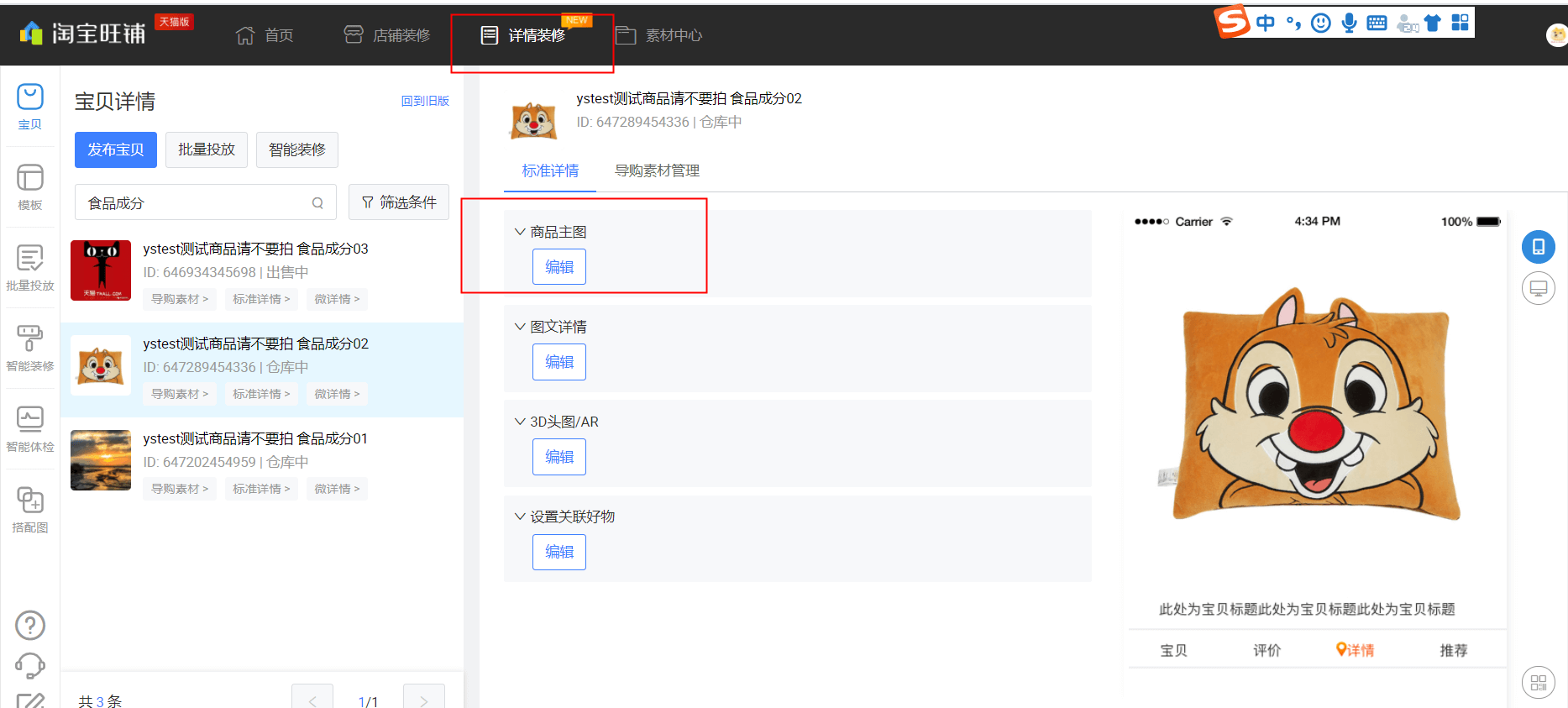Open 微详情 for 食品成分03 item
Screen dimensions: 1568x708
pyautogui.click(x=337, y=299)
